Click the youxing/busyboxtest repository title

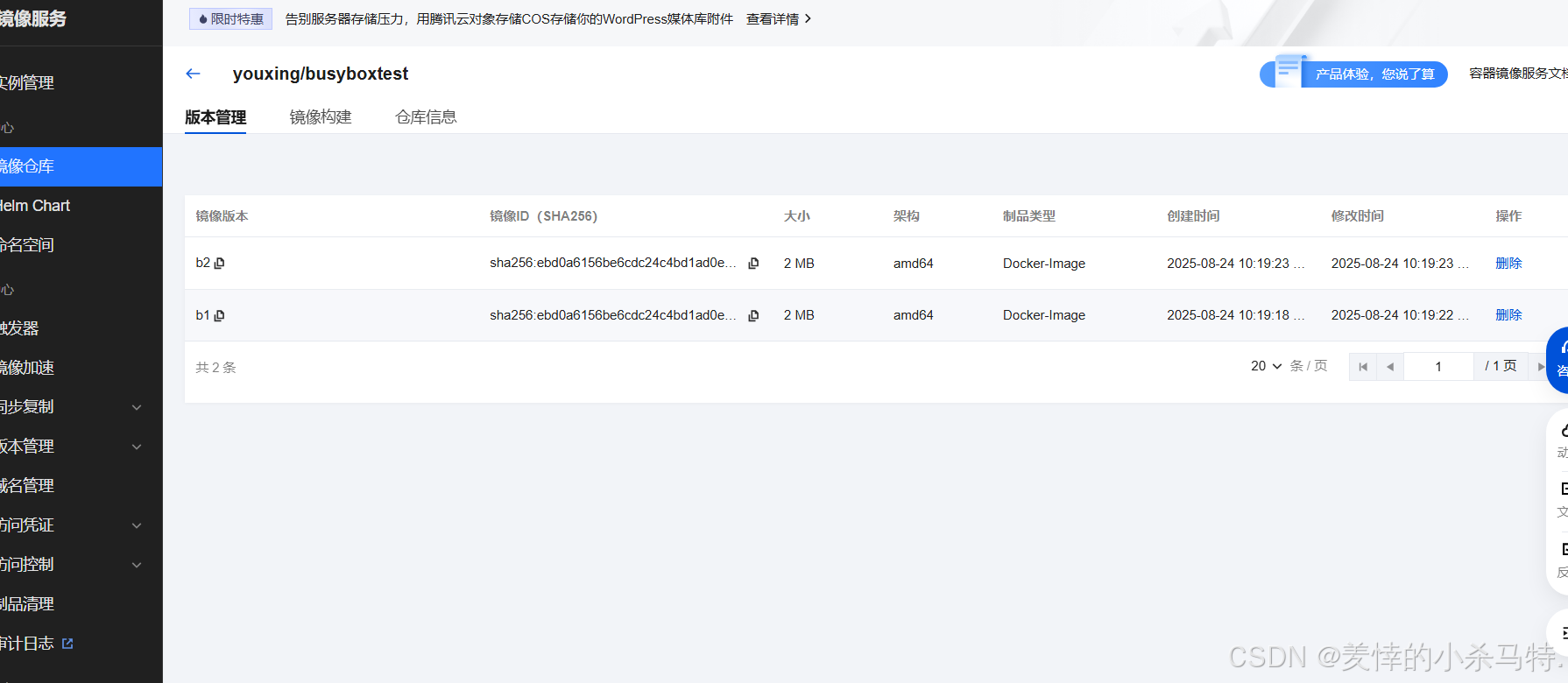(x=321, y=74)
